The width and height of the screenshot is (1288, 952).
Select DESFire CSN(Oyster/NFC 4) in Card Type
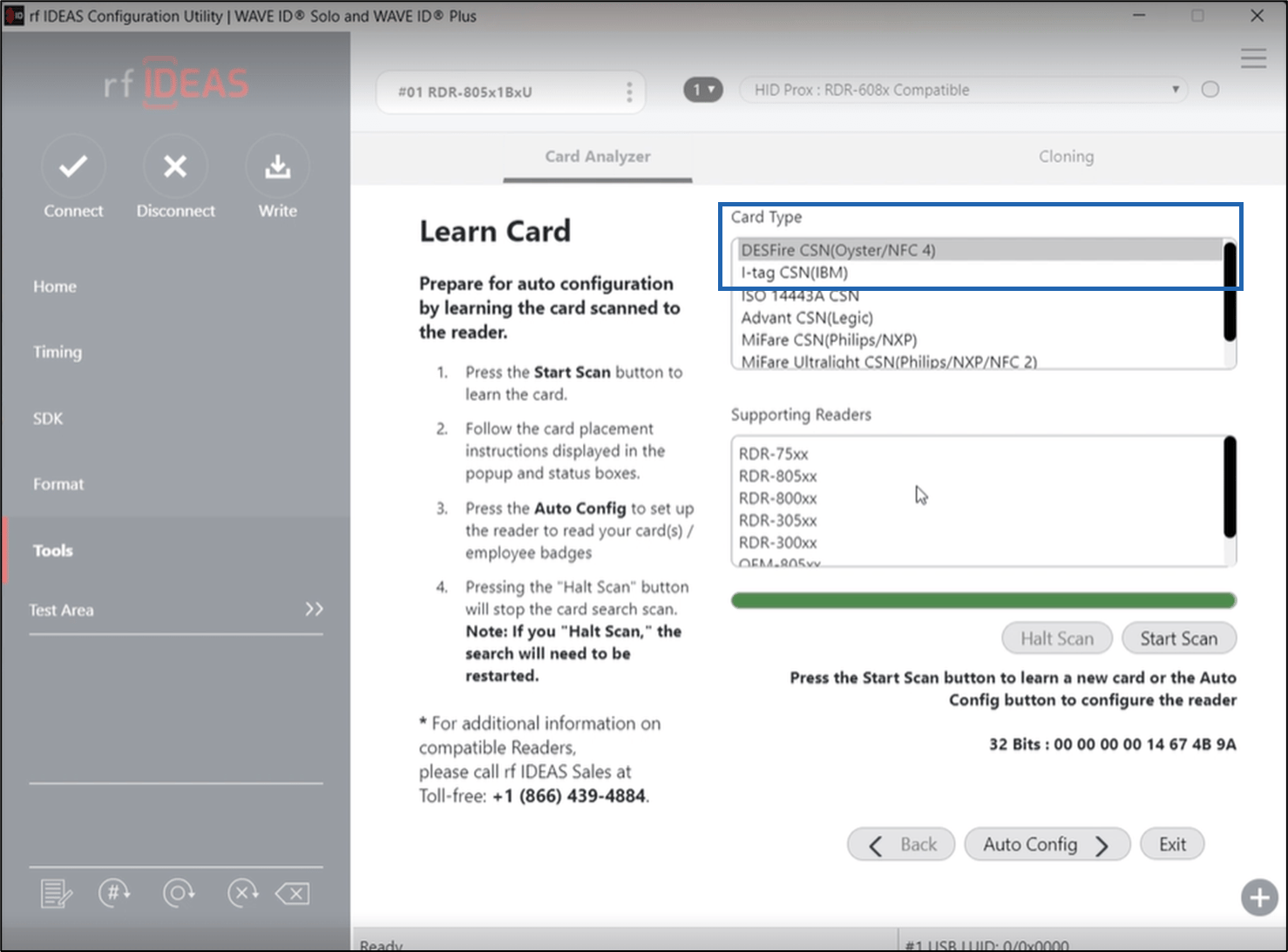click(x=980, y=250)
